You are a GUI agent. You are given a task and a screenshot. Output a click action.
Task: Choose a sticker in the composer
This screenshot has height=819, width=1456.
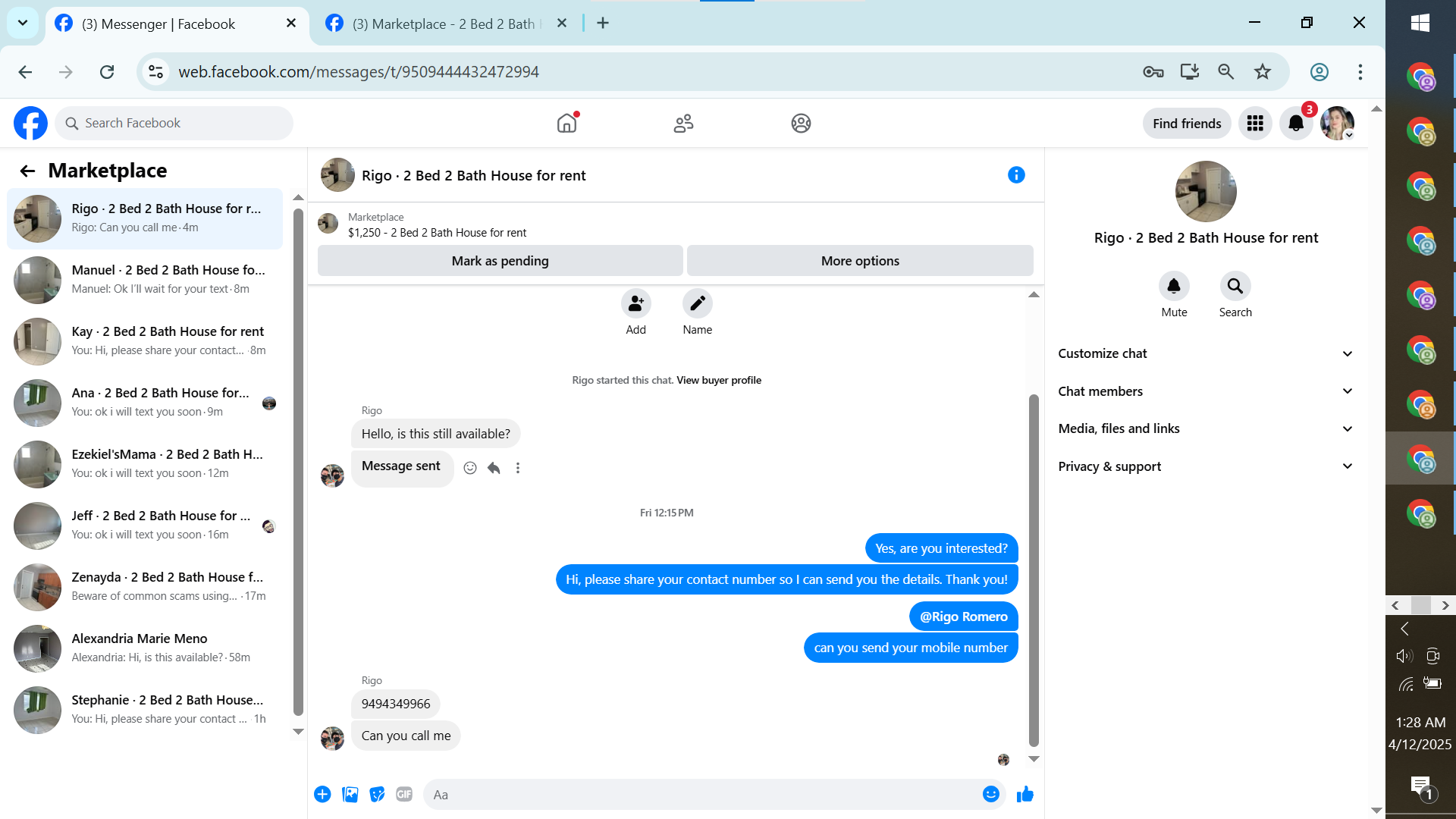377,794
